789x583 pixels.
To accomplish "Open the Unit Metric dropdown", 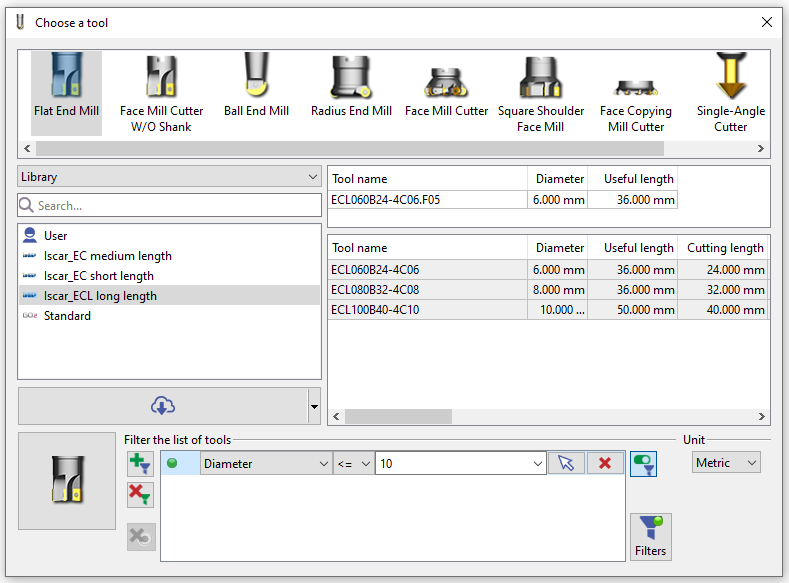I will pyautogui.click(x=726, y=463).
